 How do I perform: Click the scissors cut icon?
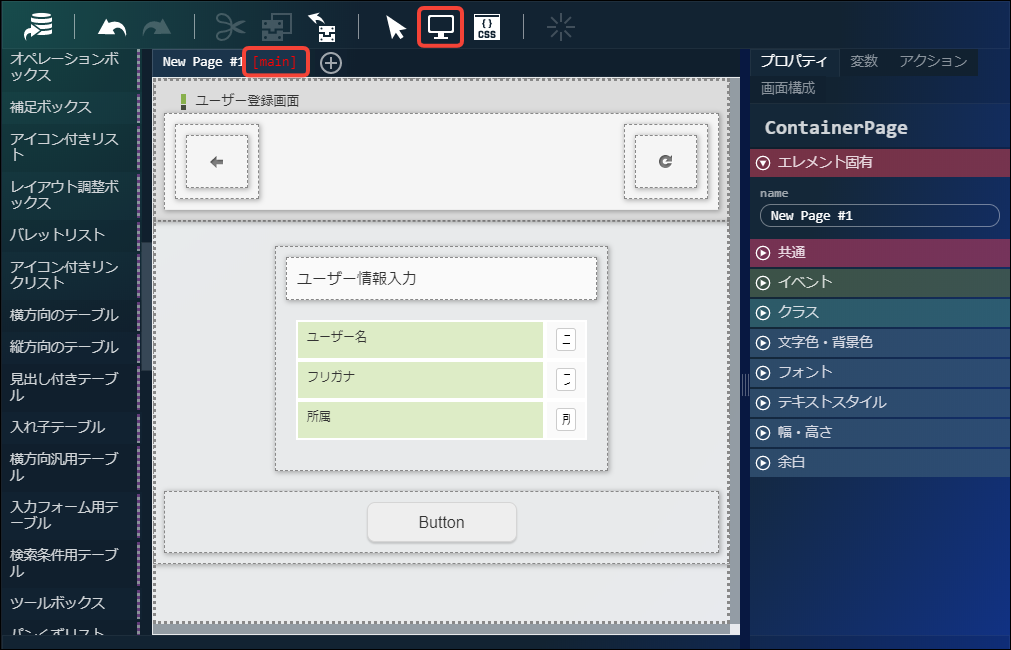click(230, 27)
